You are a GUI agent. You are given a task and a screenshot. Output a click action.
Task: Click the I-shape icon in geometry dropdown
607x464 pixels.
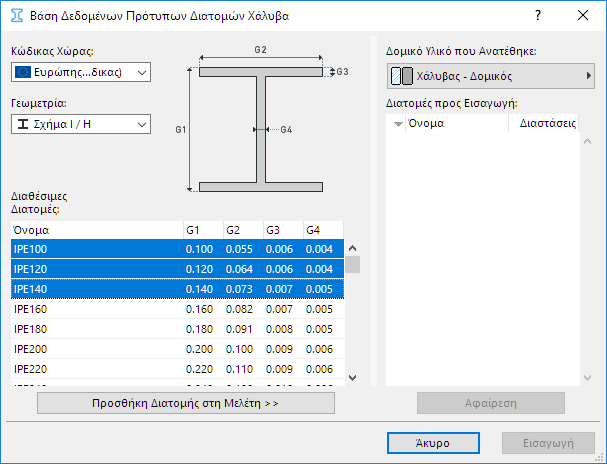point(23,124)
